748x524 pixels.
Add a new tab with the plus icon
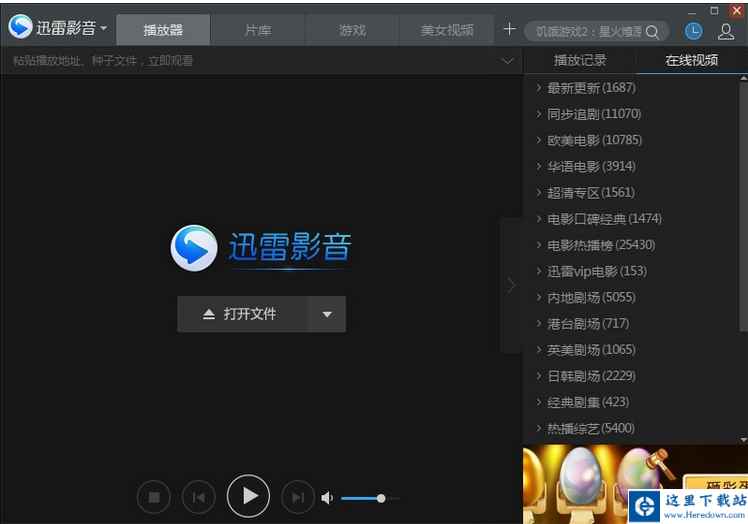(509, 29)
